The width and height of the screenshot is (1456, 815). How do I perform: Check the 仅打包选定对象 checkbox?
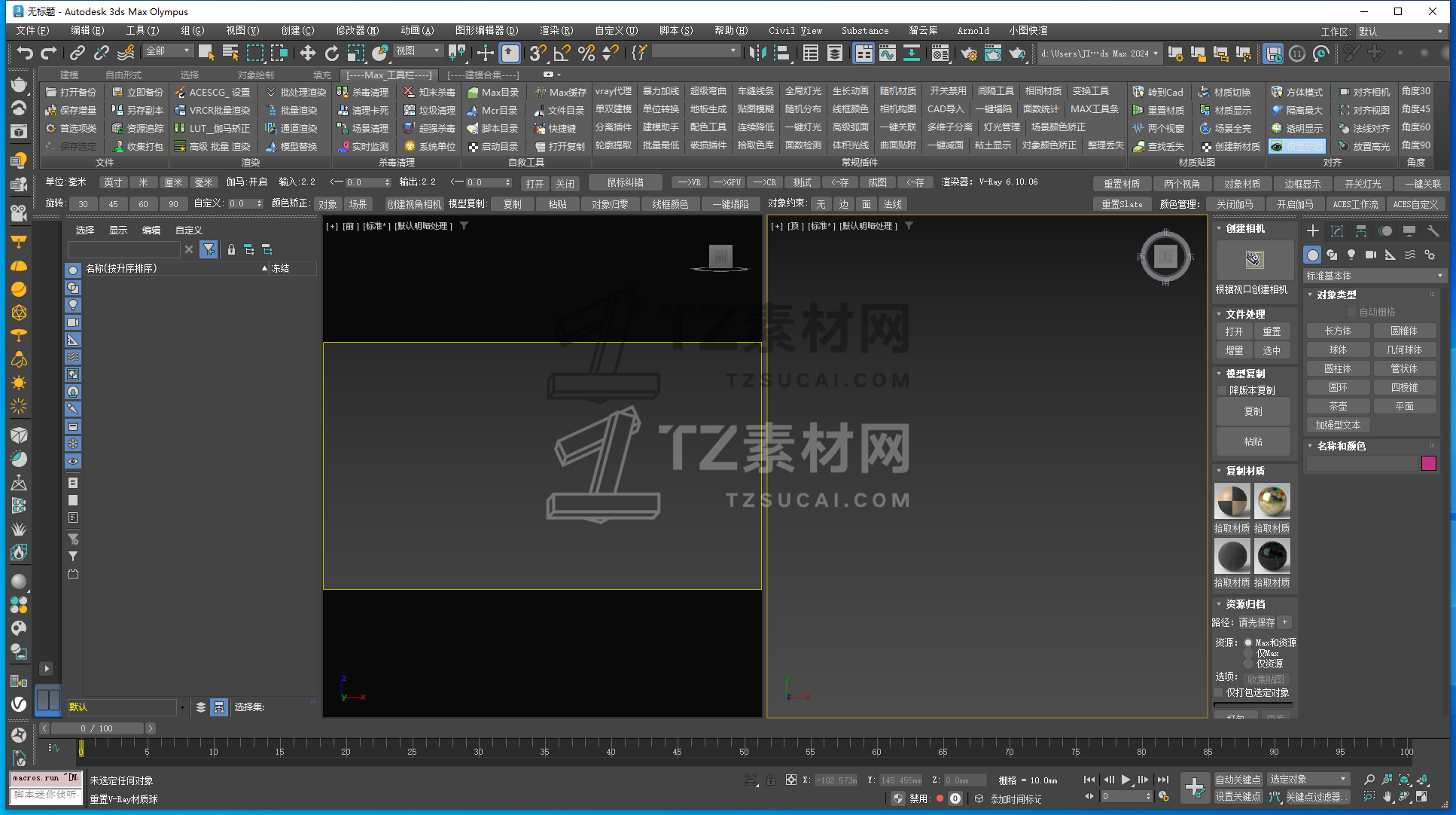(x=1220, y=692)
